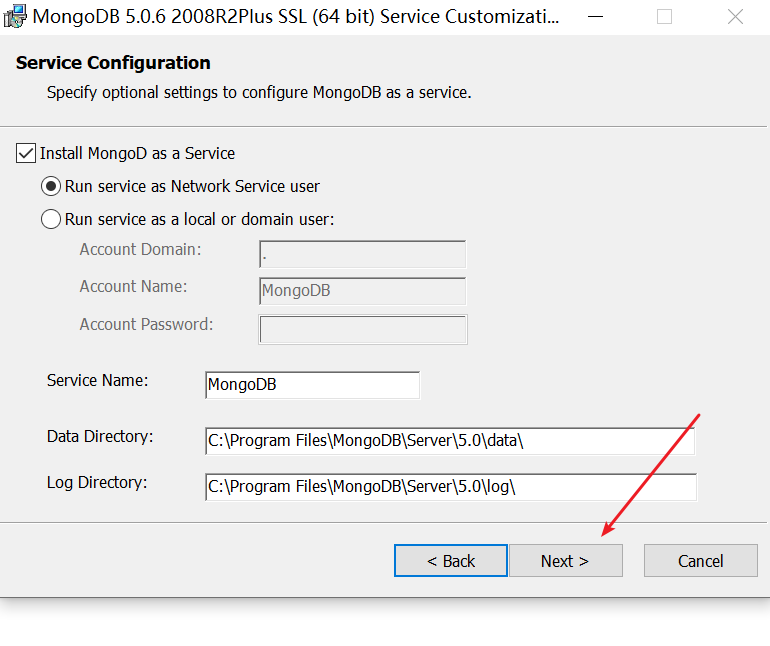Go back with the < Back button
770x646 pixels.
[x=451, y=561]
